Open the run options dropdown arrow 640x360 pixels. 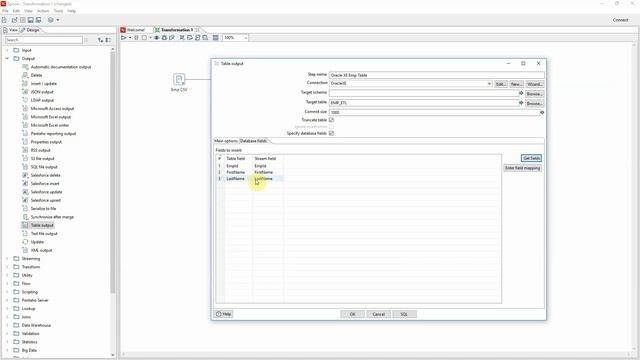click(130, 38)
